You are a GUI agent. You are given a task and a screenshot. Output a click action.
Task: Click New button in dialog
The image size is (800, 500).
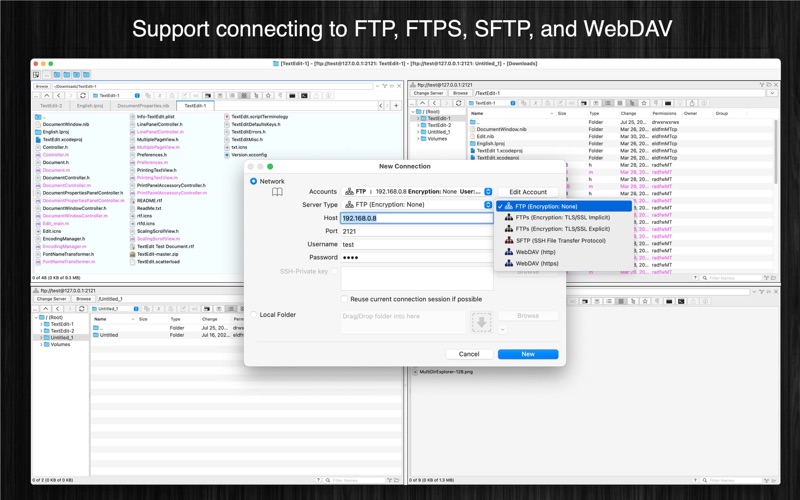pyautogui.click(x=528, y=354)
